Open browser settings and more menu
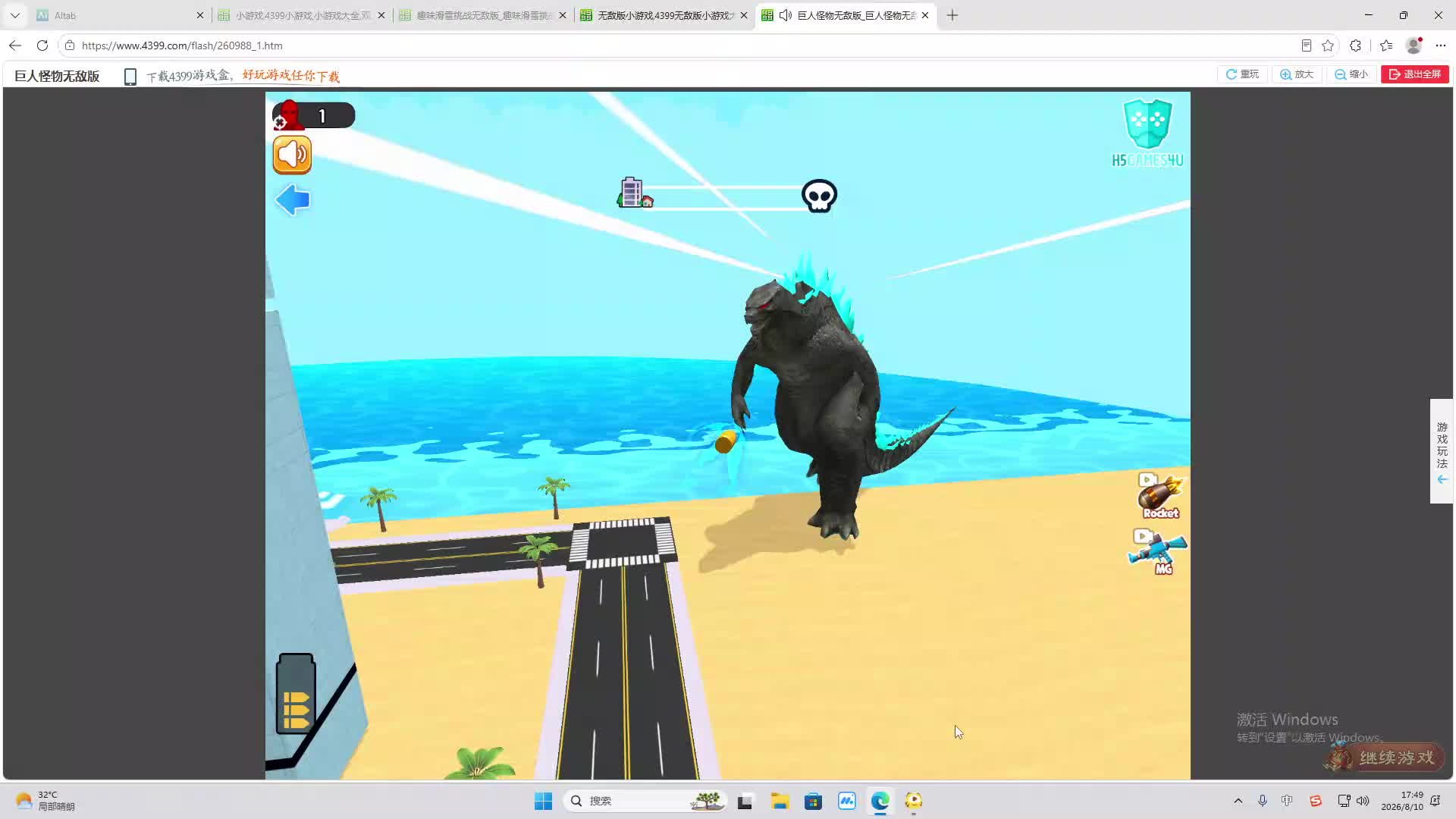Viewport: 1456px width, 819px height. coord(1441,45)
